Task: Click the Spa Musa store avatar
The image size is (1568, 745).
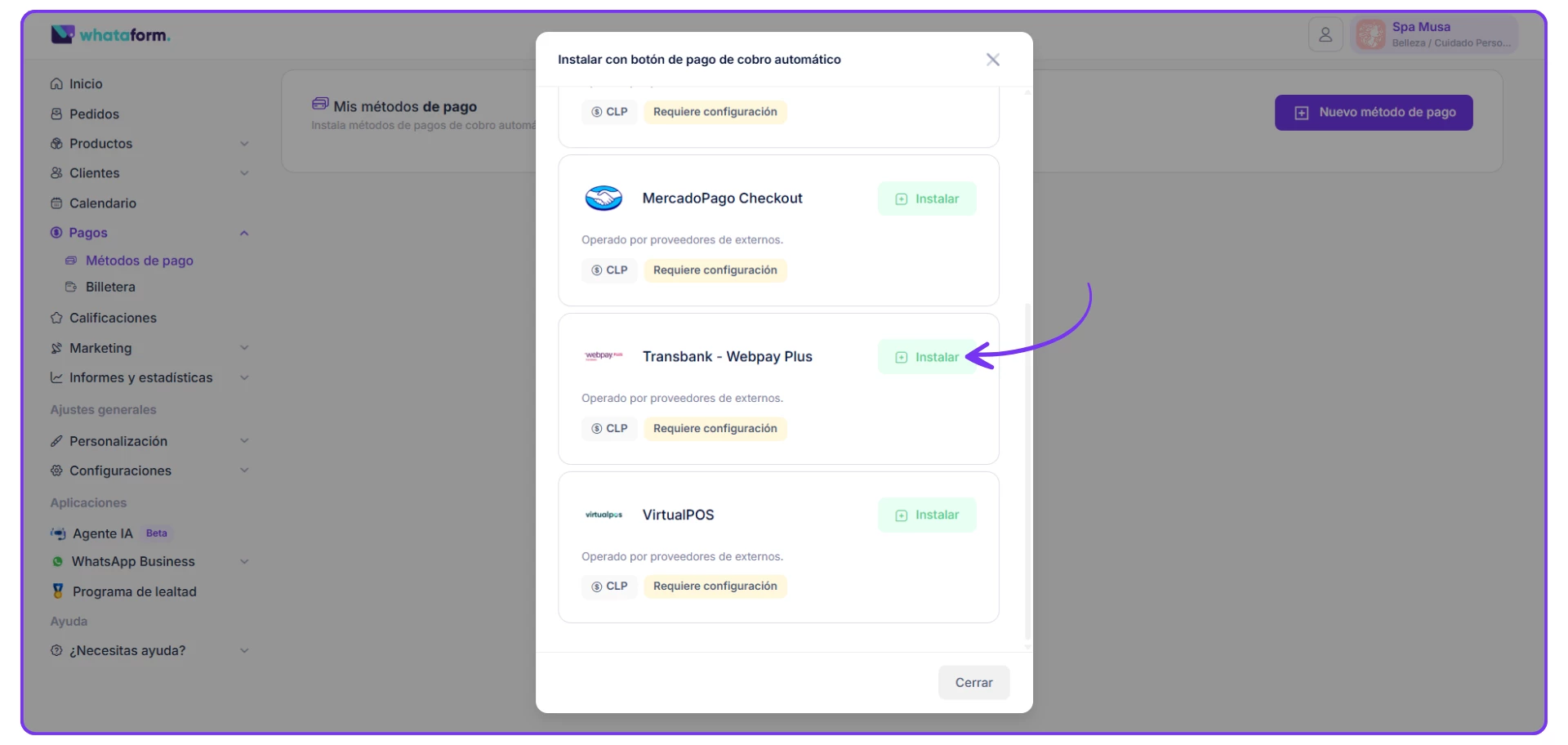Action: (x=1370, y=35)
